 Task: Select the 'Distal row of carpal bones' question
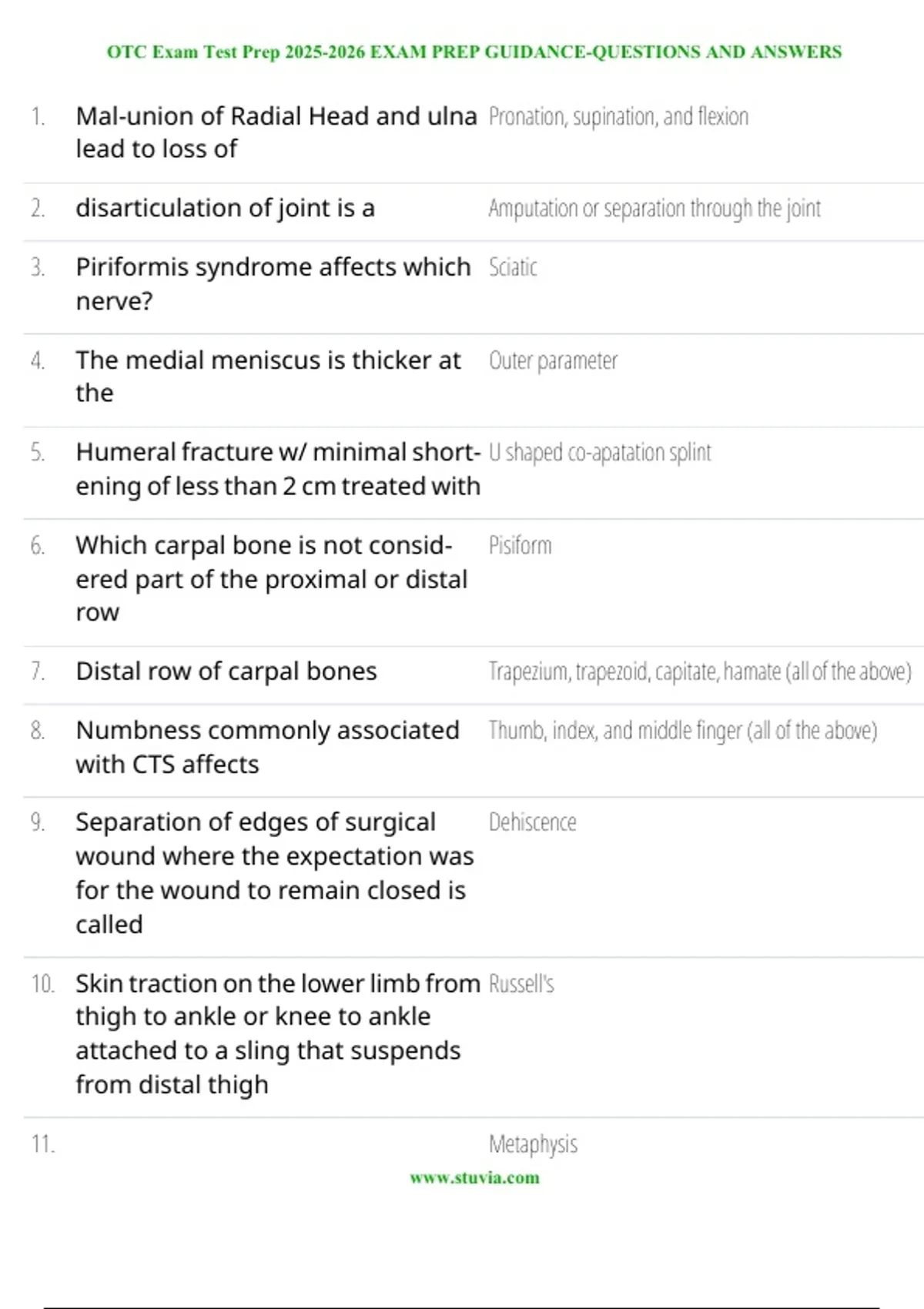pyautogui.click(x=226, y=671)
